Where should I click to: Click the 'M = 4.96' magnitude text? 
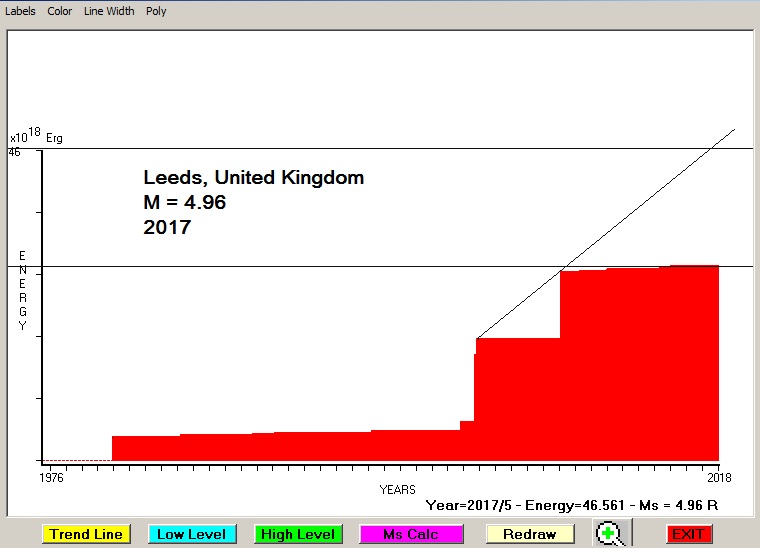(185, 203)
